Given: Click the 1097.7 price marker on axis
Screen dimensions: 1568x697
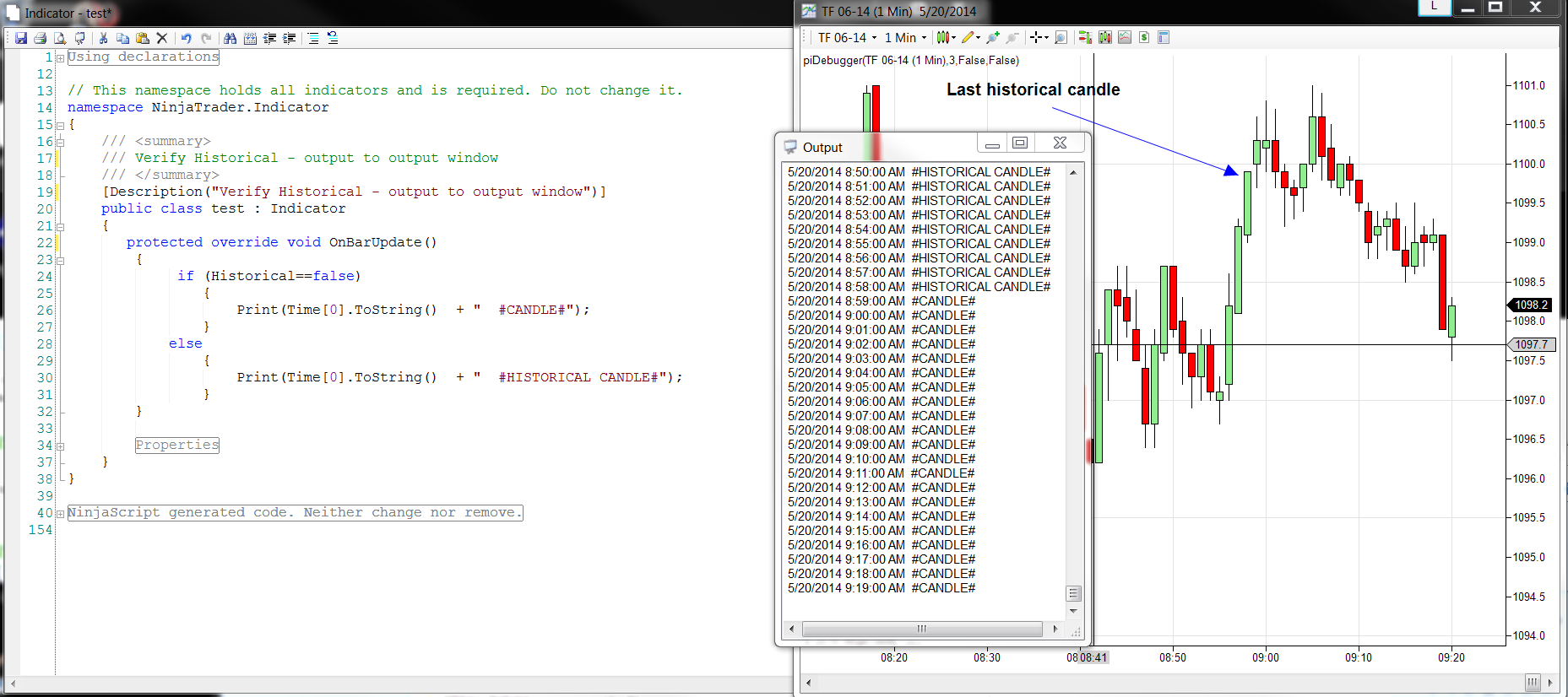Looking at the screenshot, I should coord(1531,344).
